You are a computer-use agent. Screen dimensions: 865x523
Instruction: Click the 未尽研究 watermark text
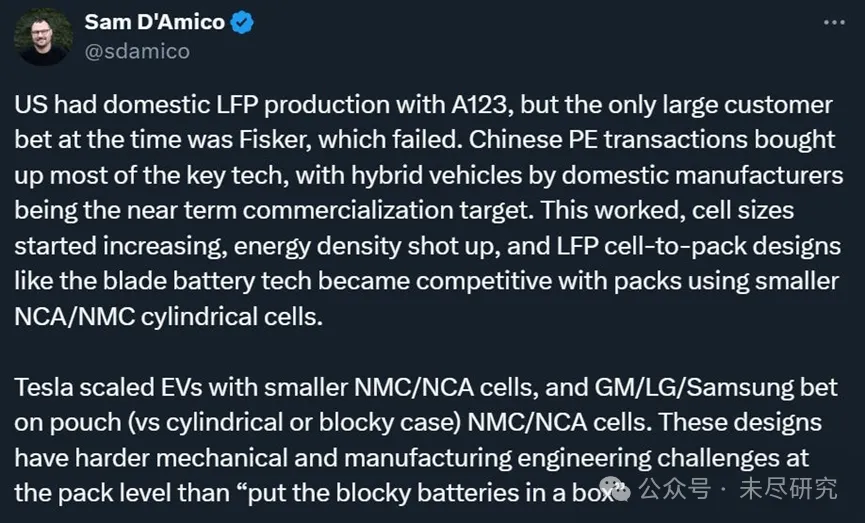(788, 490)
